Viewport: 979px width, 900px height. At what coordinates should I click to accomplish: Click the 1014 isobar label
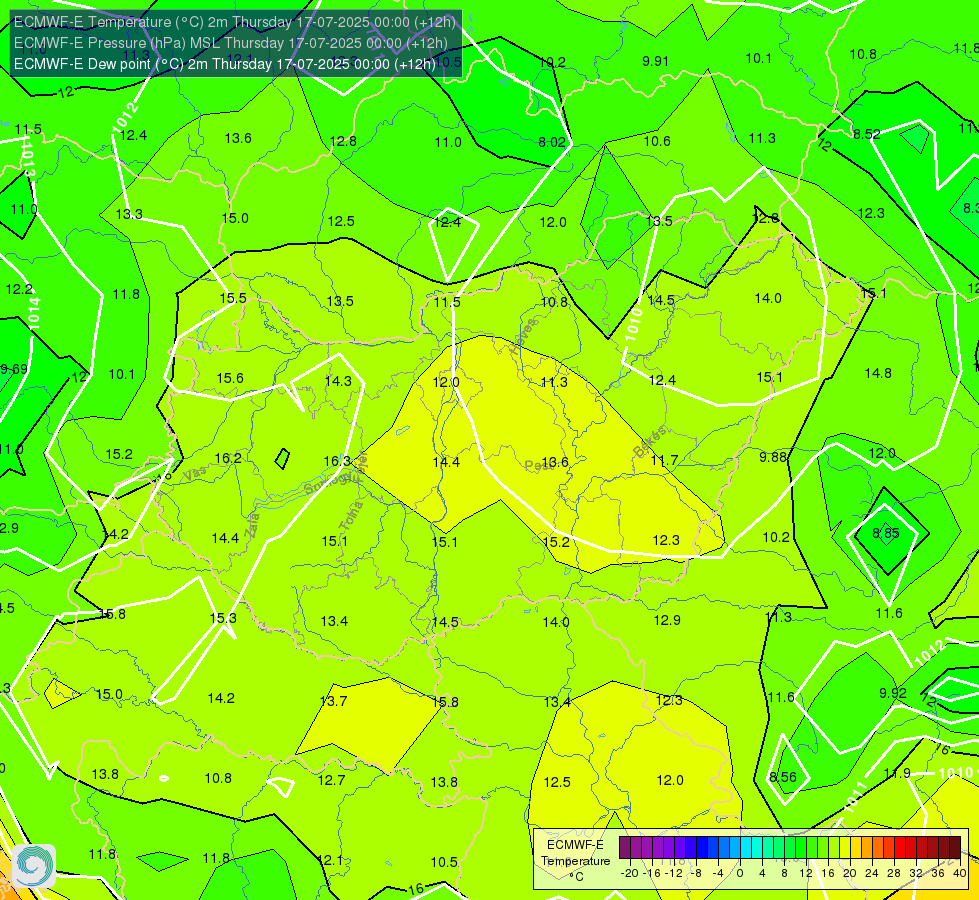click(33, 313)
